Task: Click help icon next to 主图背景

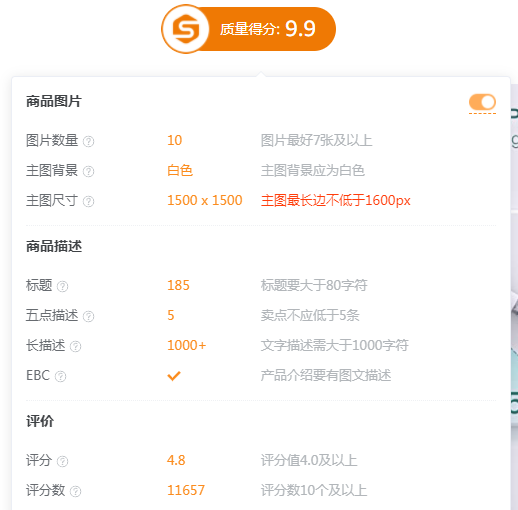Action: [x=88, y=171]
